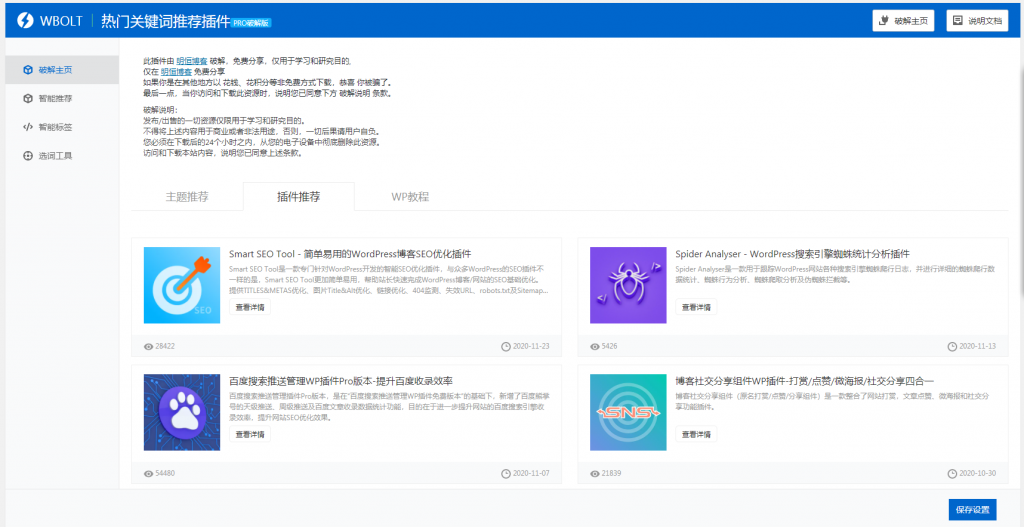Open the 说明文档 documentation button
Image resolution: width=1024 pixels, height=527 pixels.
coord(977,21)
